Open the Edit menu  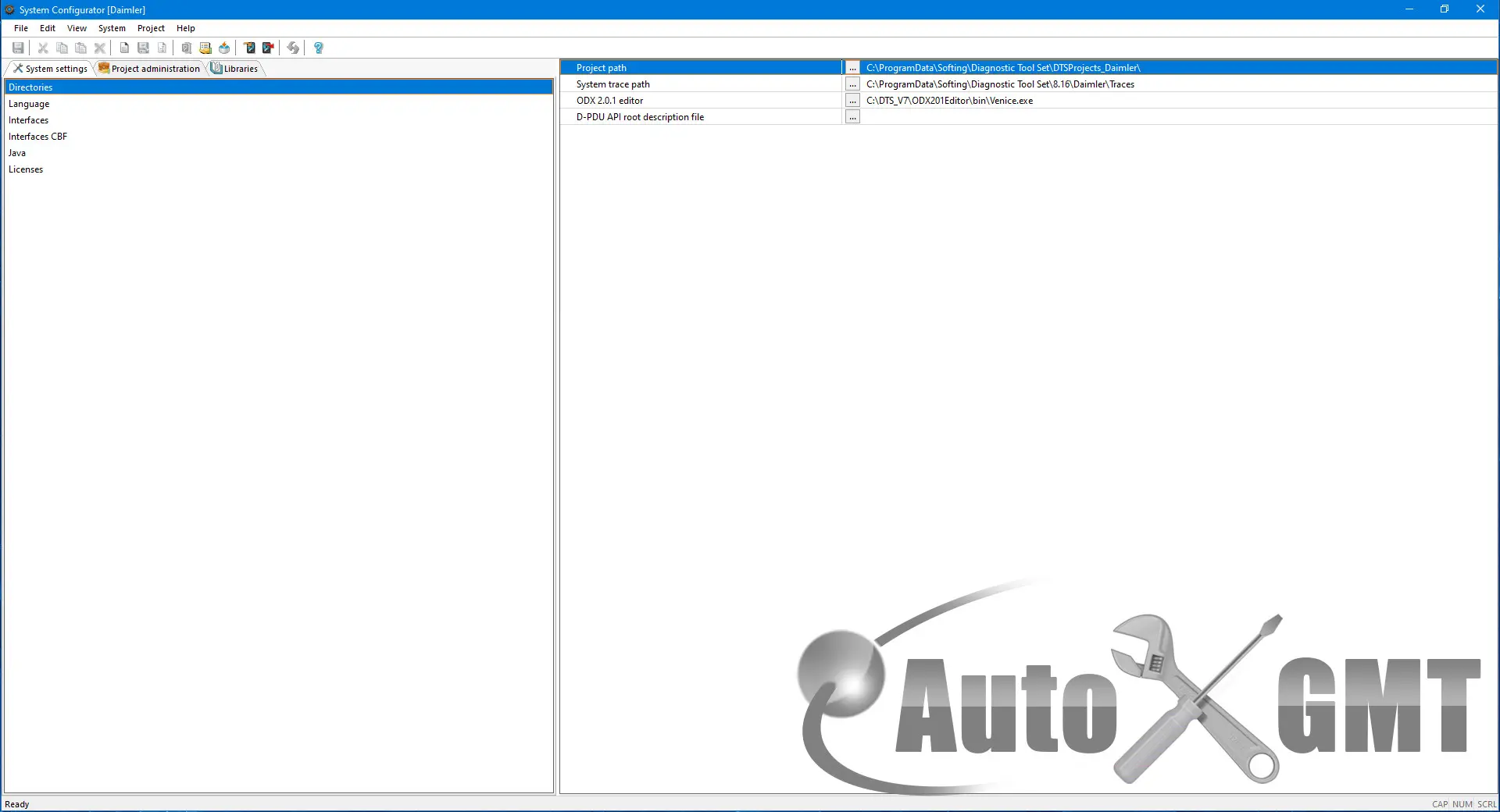tap(48, 28)
